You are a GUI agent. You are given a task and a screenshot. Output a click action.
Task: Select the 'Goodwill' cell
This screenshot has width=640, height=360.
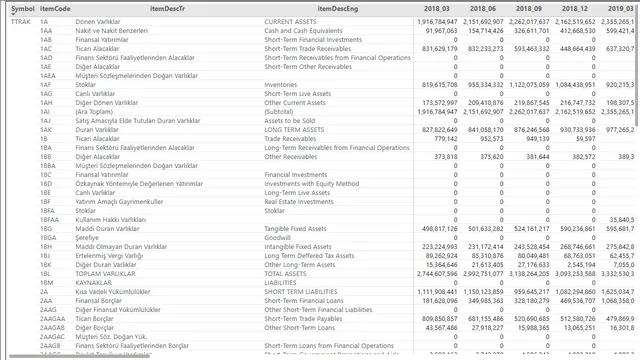click(x=277, y=238)
